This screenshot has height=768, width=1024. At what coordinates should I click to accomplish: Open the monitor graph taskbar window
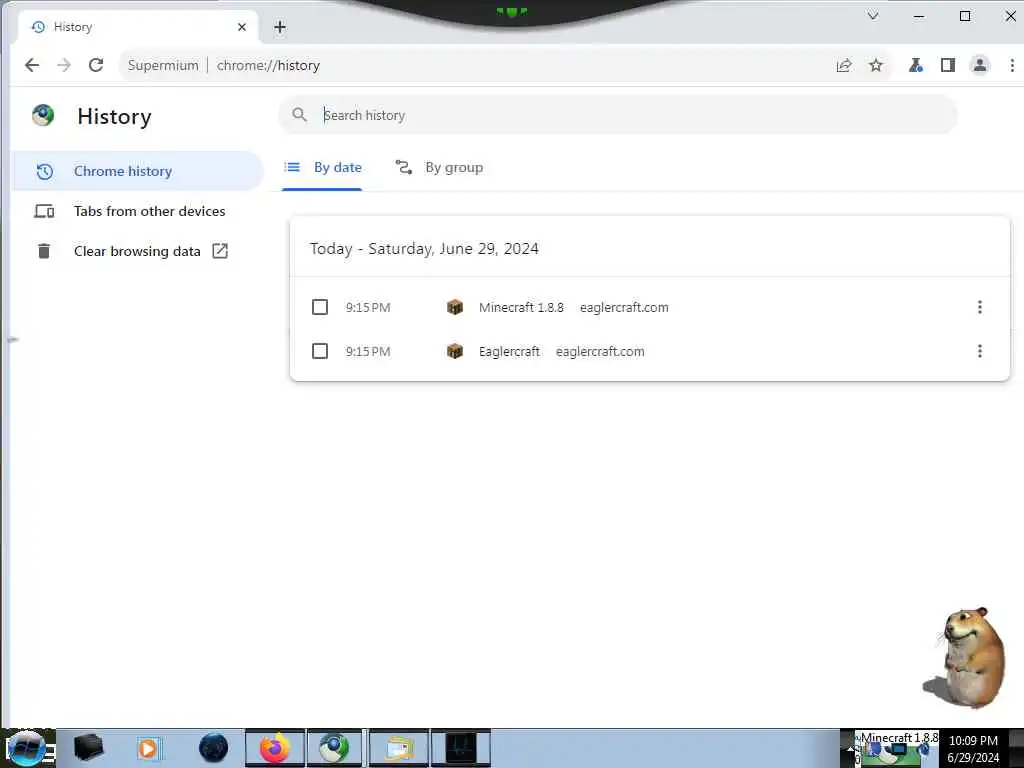pyautogui.click(x=460, y=748)
